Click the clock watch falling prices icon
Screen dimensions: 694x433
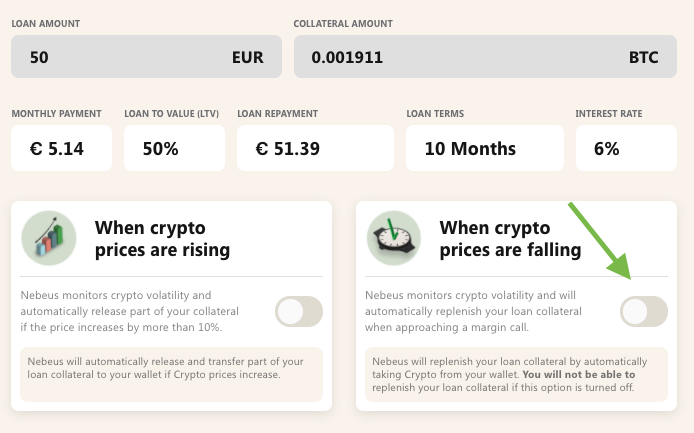coord(393,238)
